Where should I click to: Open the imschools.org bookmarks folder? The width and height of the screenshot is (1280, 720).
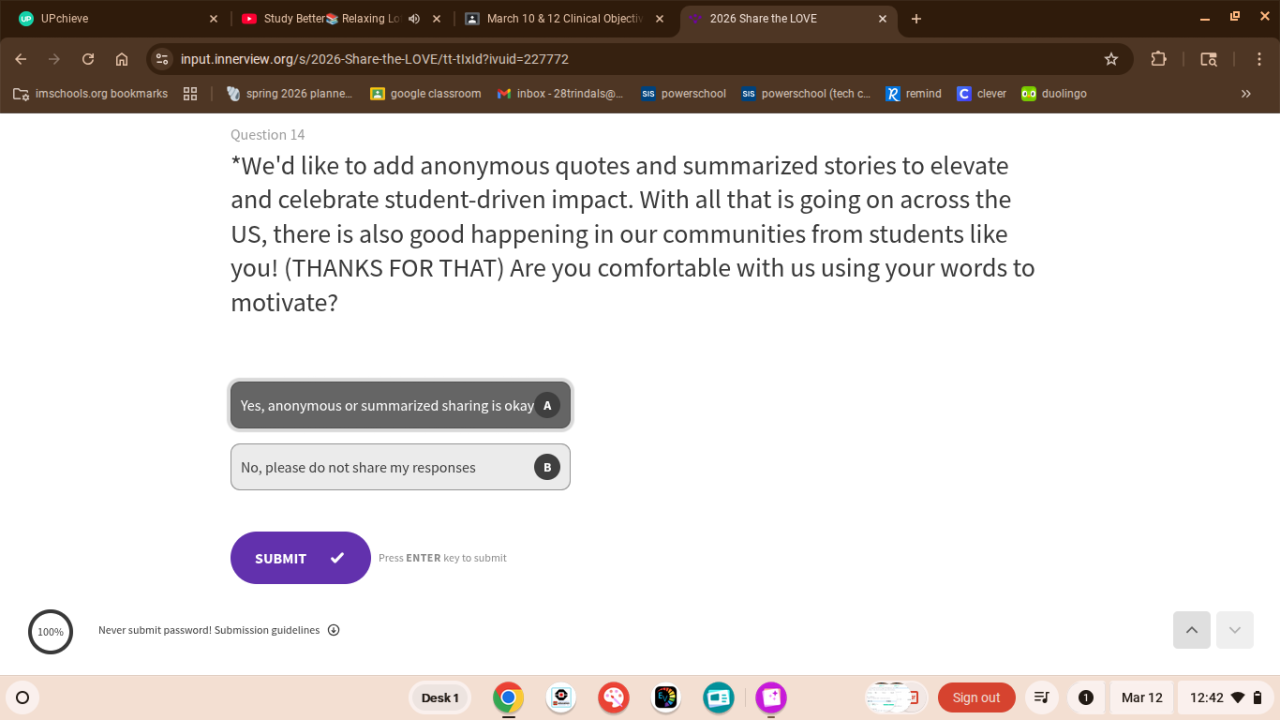tap(90, 94)
